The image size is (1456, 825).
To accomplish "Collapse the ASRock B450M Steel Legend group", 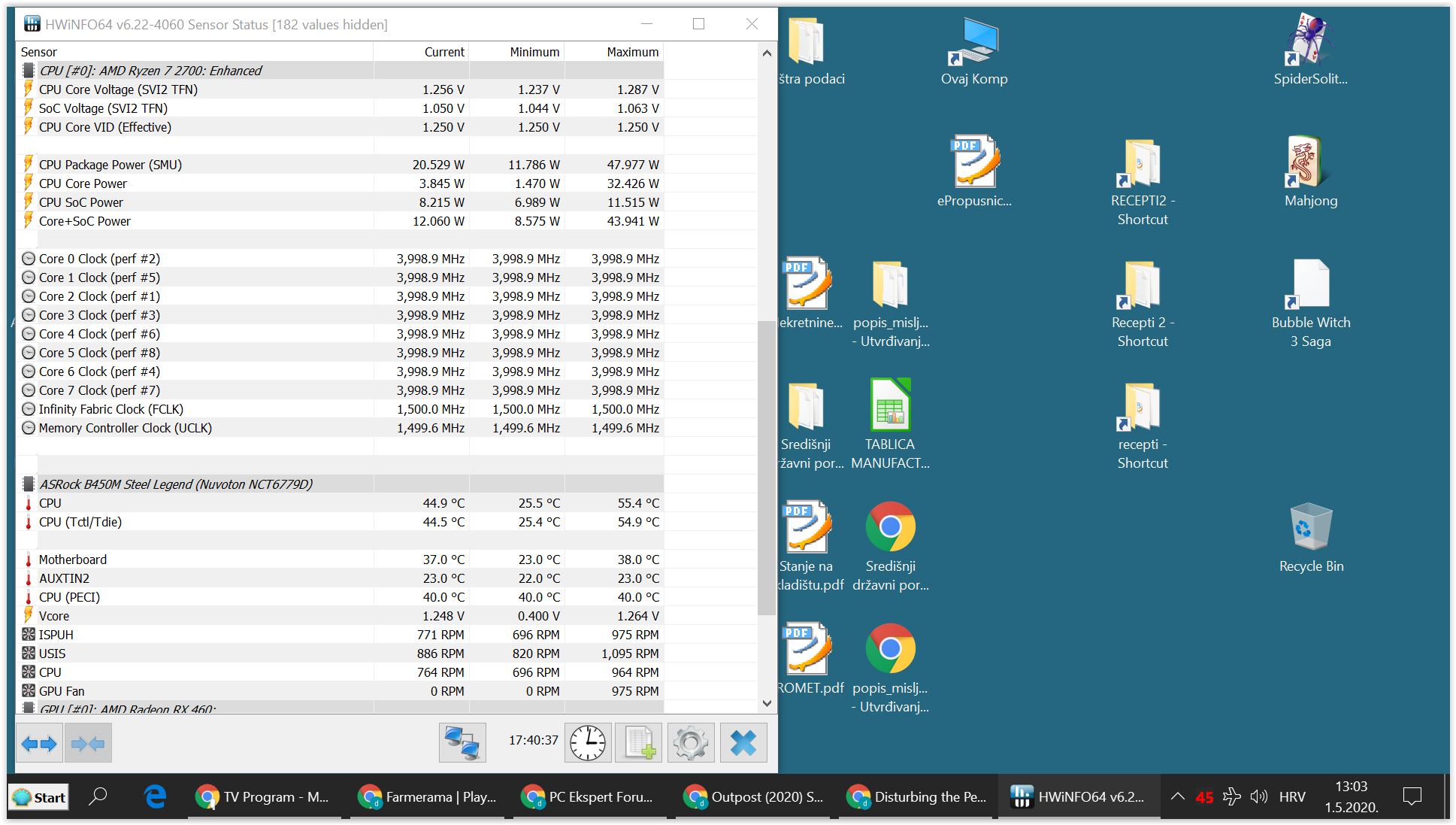I will [176, 484].
